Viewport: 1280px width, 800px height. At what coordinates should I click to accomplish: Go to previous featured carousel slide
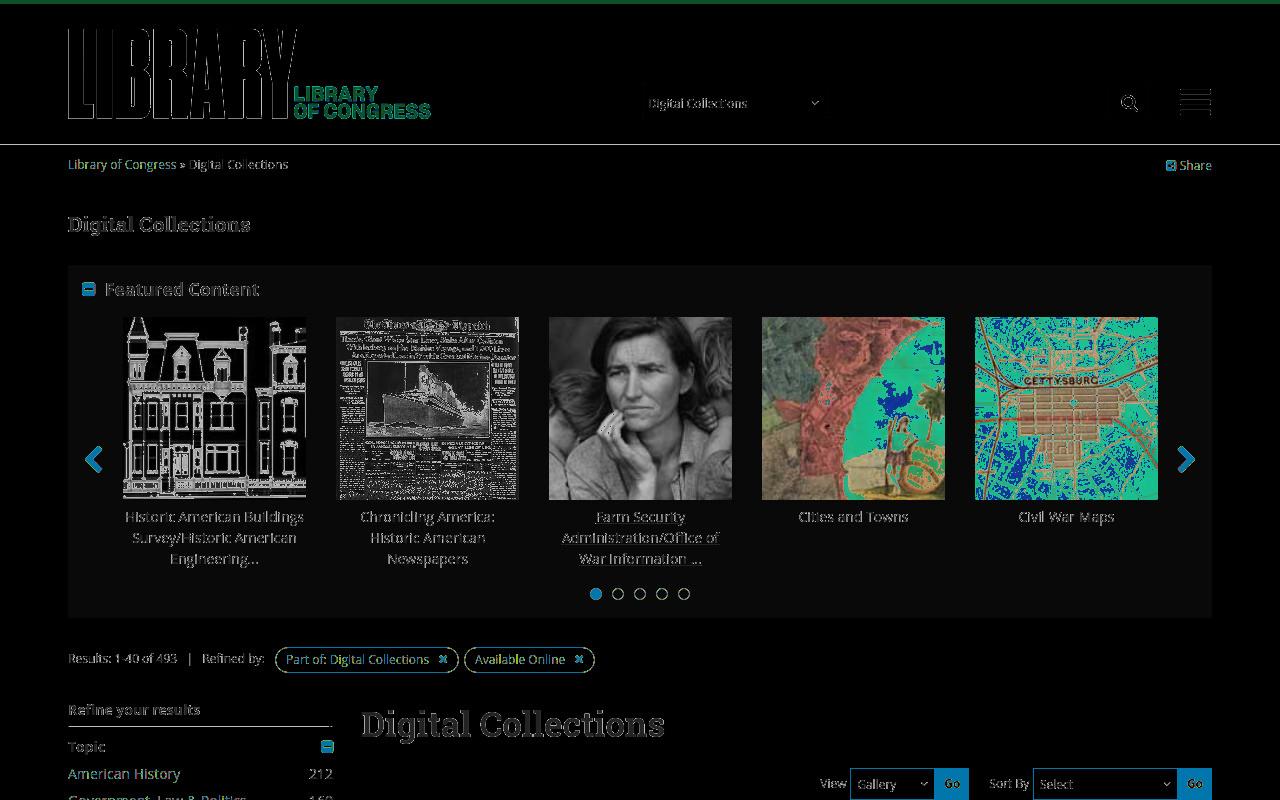(x=94, y=459)
